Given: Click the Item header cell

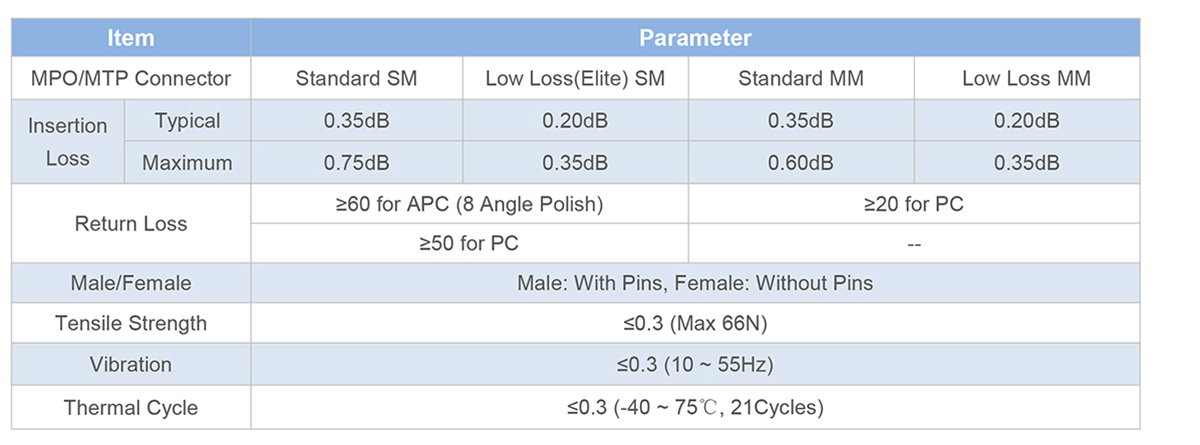Looking at the screenshot, I should pos(131,38).
